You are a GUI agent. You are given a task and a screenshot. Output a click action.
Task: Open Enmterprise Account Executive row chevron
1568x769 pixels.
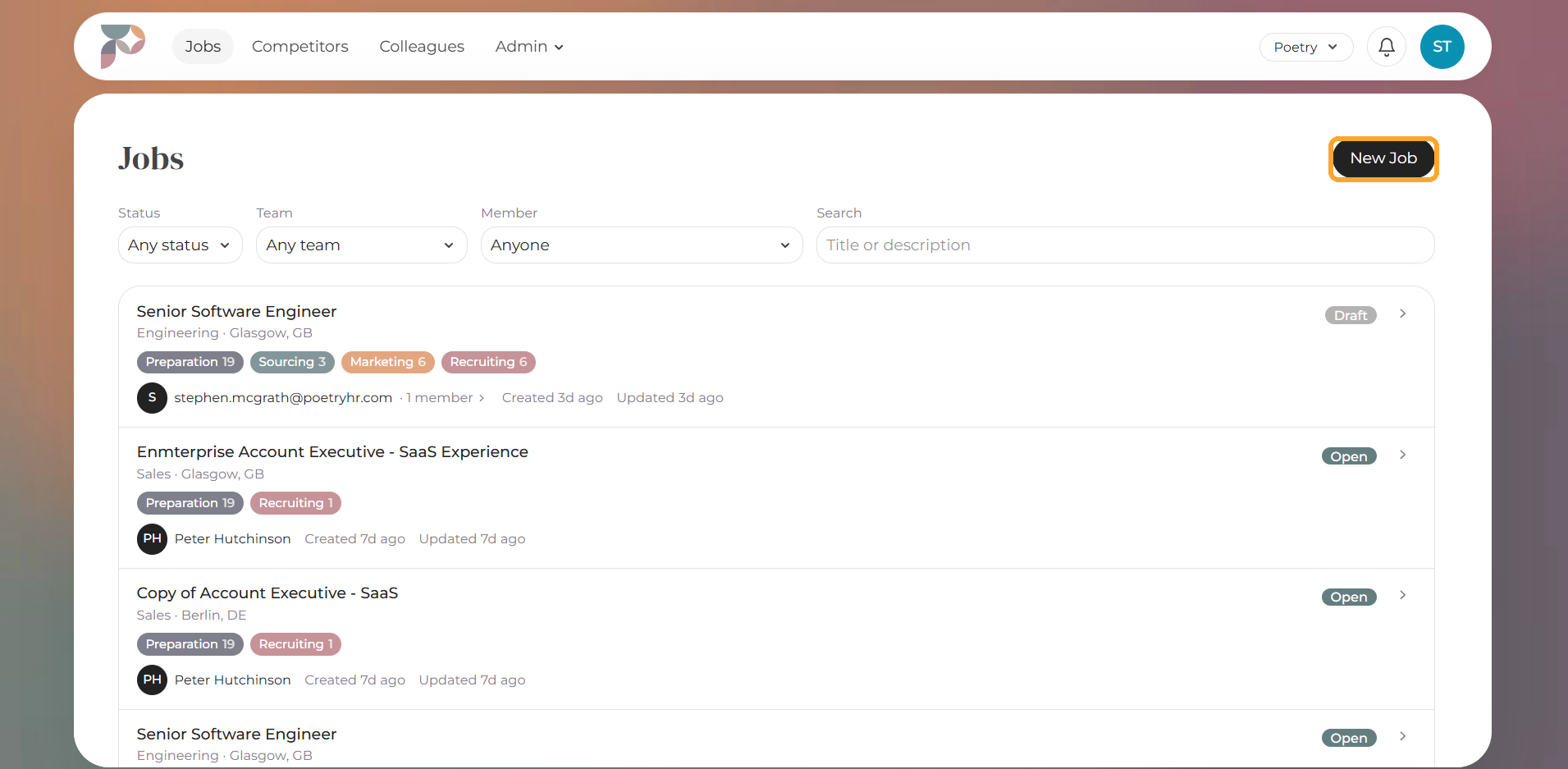pyautogui.click(x=1402, y=455)
